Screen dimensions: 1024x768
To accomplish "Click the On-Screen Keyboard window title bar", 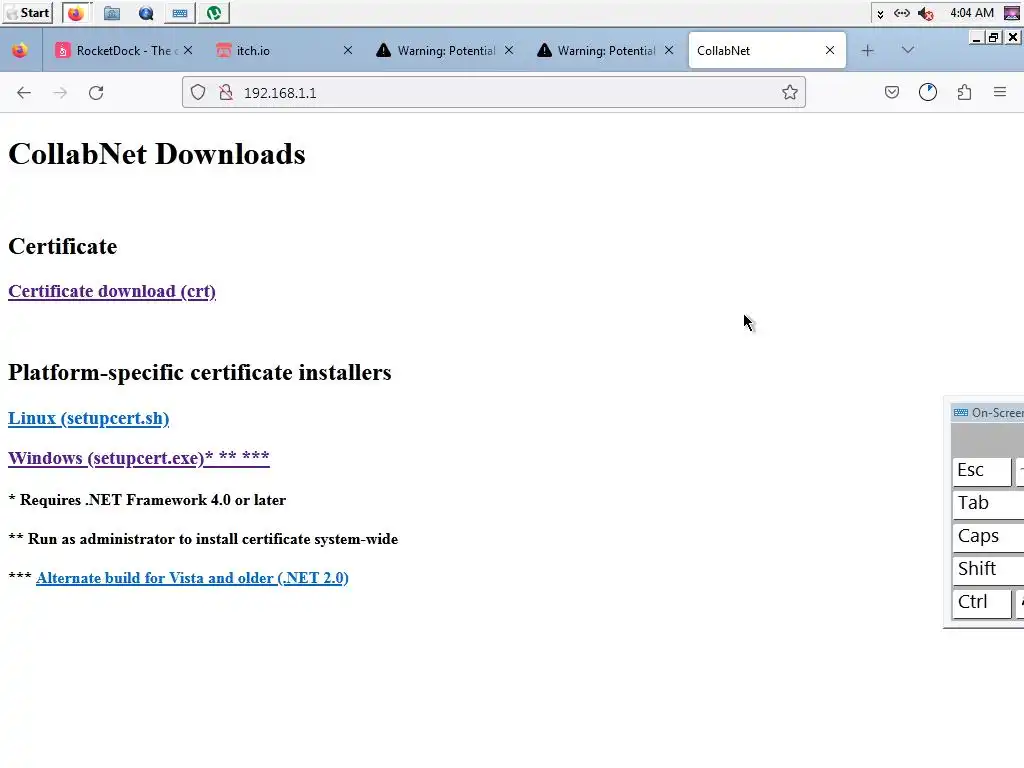I will coord(987,413).
